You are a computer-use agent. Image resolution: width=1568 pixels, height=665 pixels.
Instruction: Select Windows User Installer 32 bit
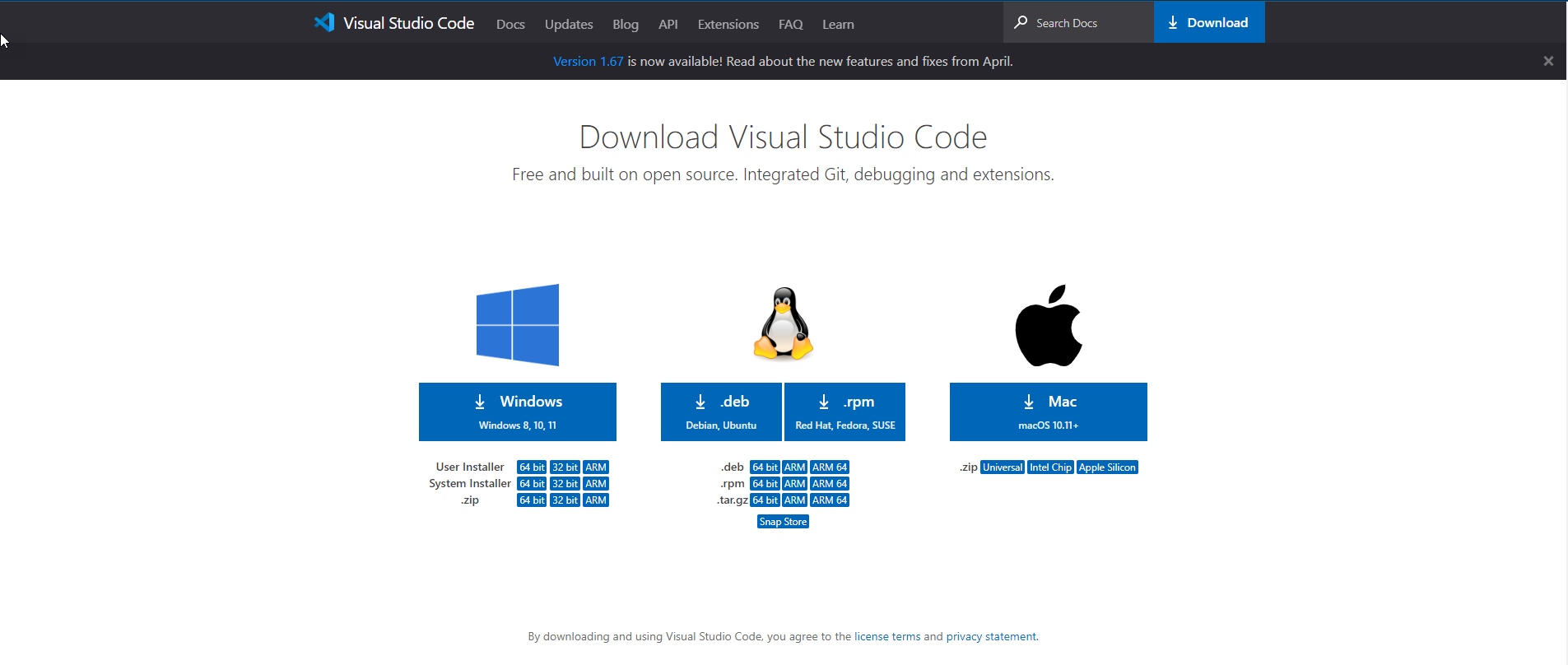pos(565,467)
